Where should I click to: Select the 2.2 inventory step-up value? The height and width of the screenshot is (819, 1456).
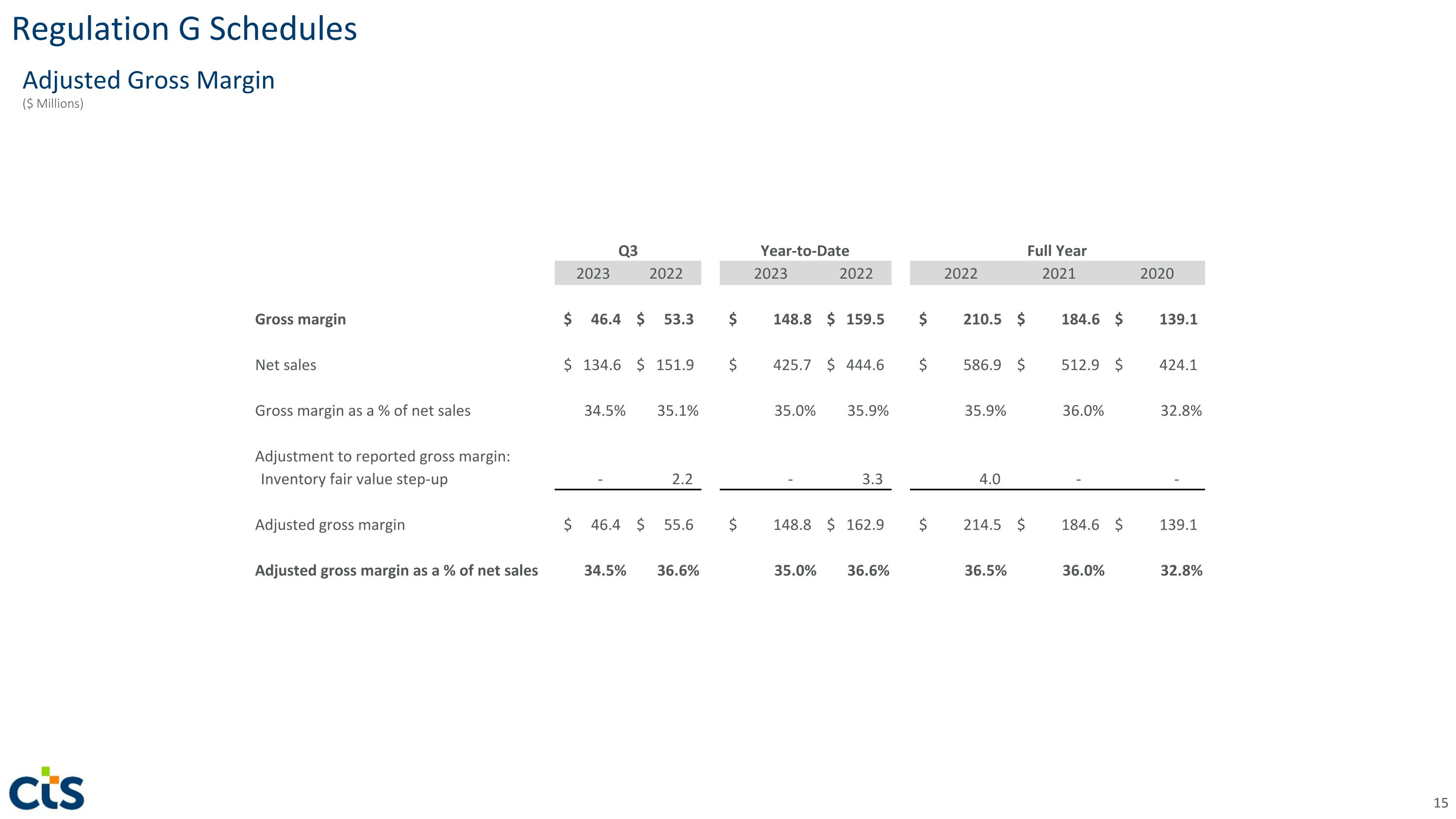682,479
